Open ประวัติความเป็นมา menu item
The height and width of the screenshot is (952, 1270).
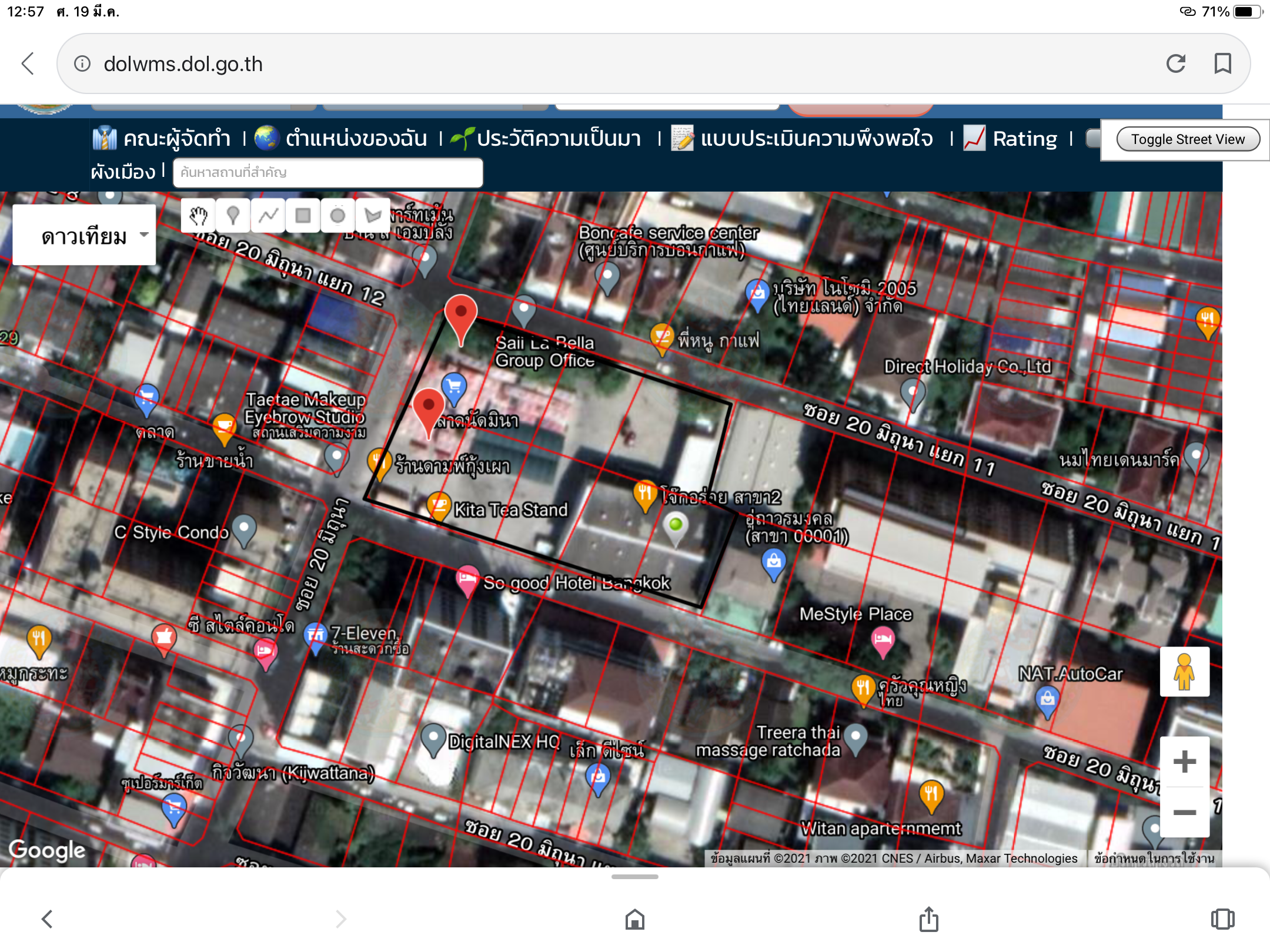pyautogui.click(x=546, y=139)
